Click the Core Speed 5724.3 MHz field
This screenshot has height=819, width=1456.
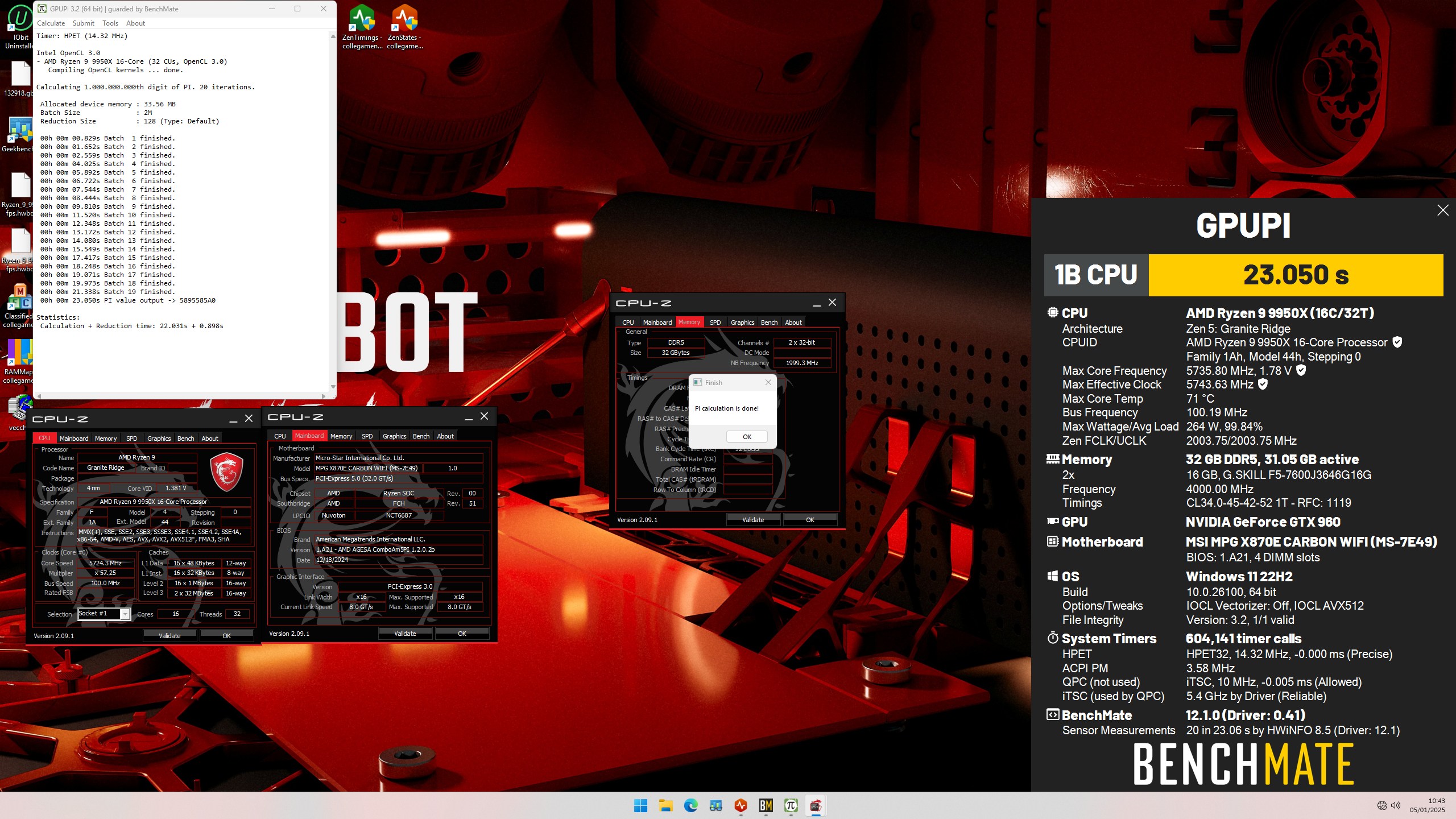click(105, 563)
